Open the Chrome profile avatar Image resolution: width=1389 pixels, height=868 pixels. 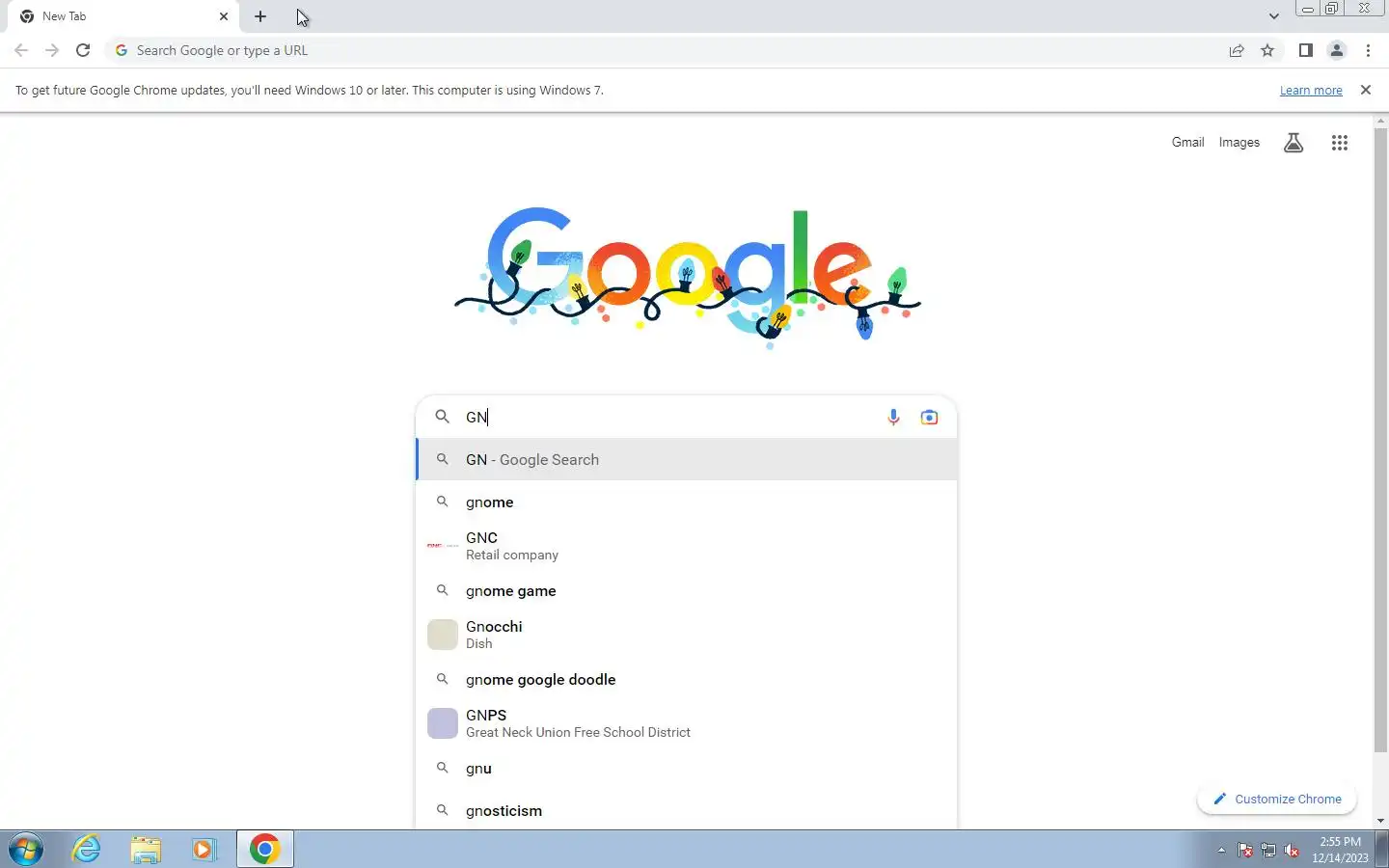point(1337,50)
